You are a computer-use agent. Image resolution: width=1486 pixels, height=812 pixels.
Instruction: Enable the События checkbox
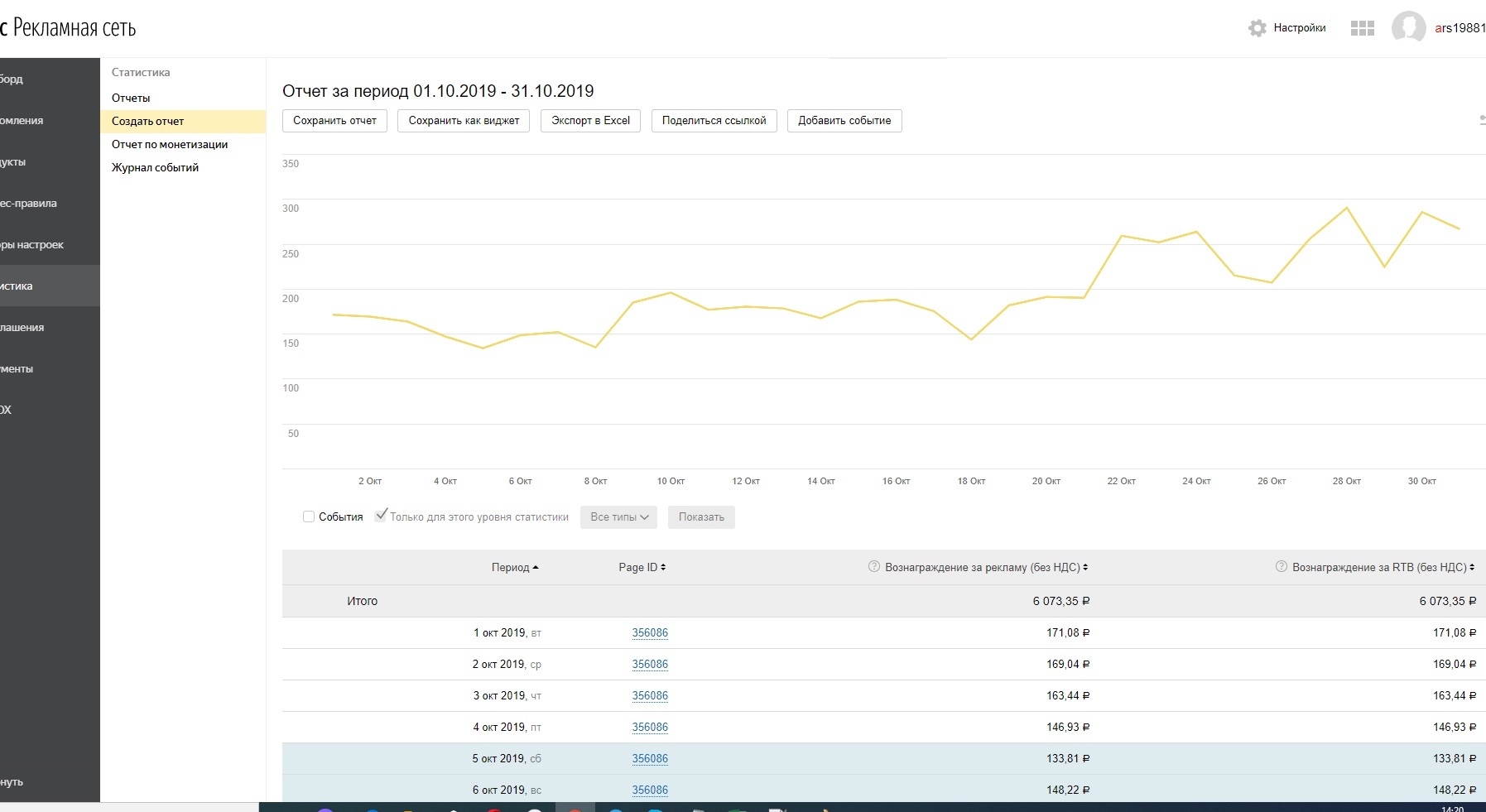pos(309,517)
